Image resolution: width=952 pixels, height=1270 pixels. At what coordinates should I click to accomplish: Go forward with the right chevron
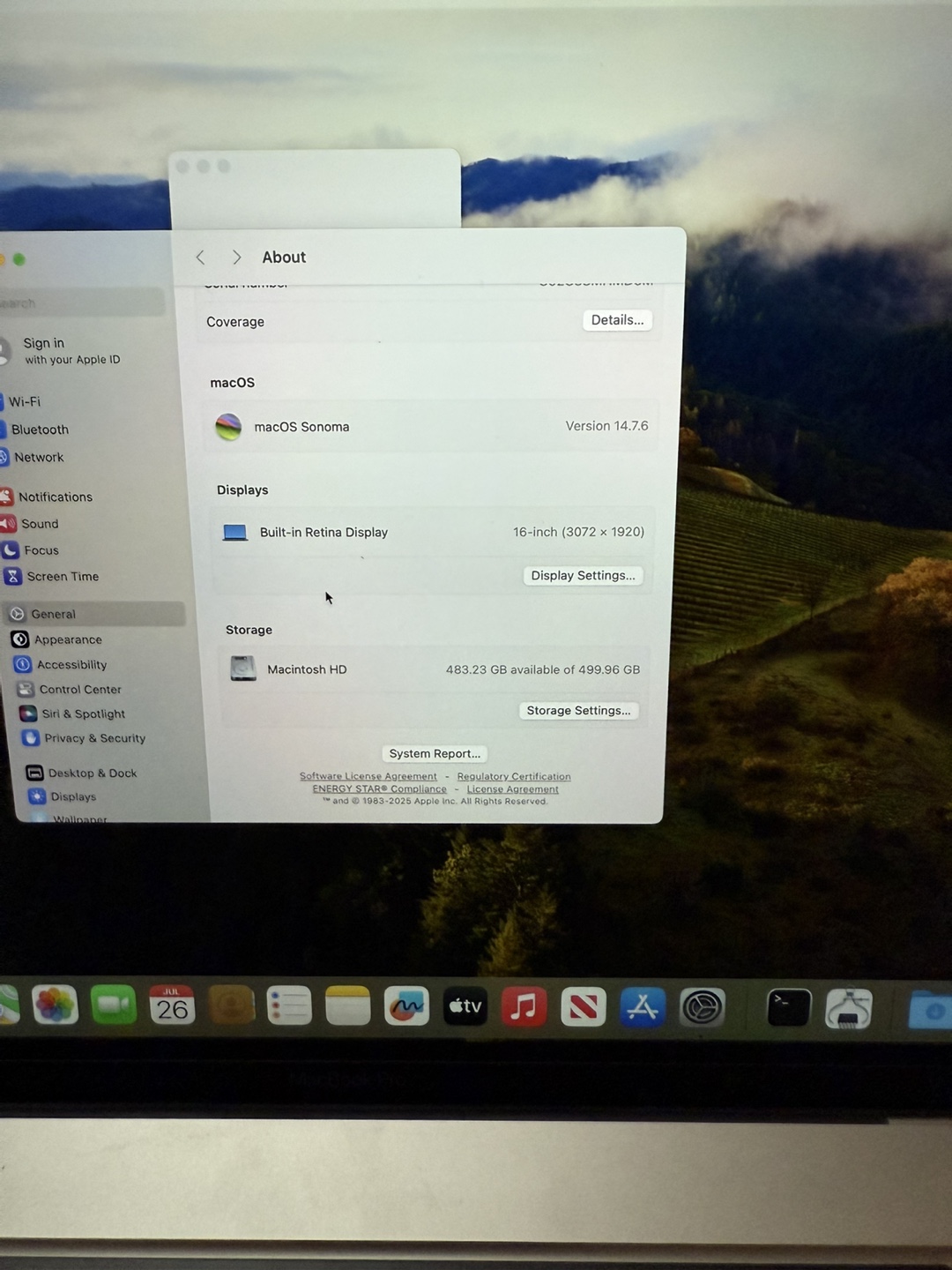pos(236,257)
